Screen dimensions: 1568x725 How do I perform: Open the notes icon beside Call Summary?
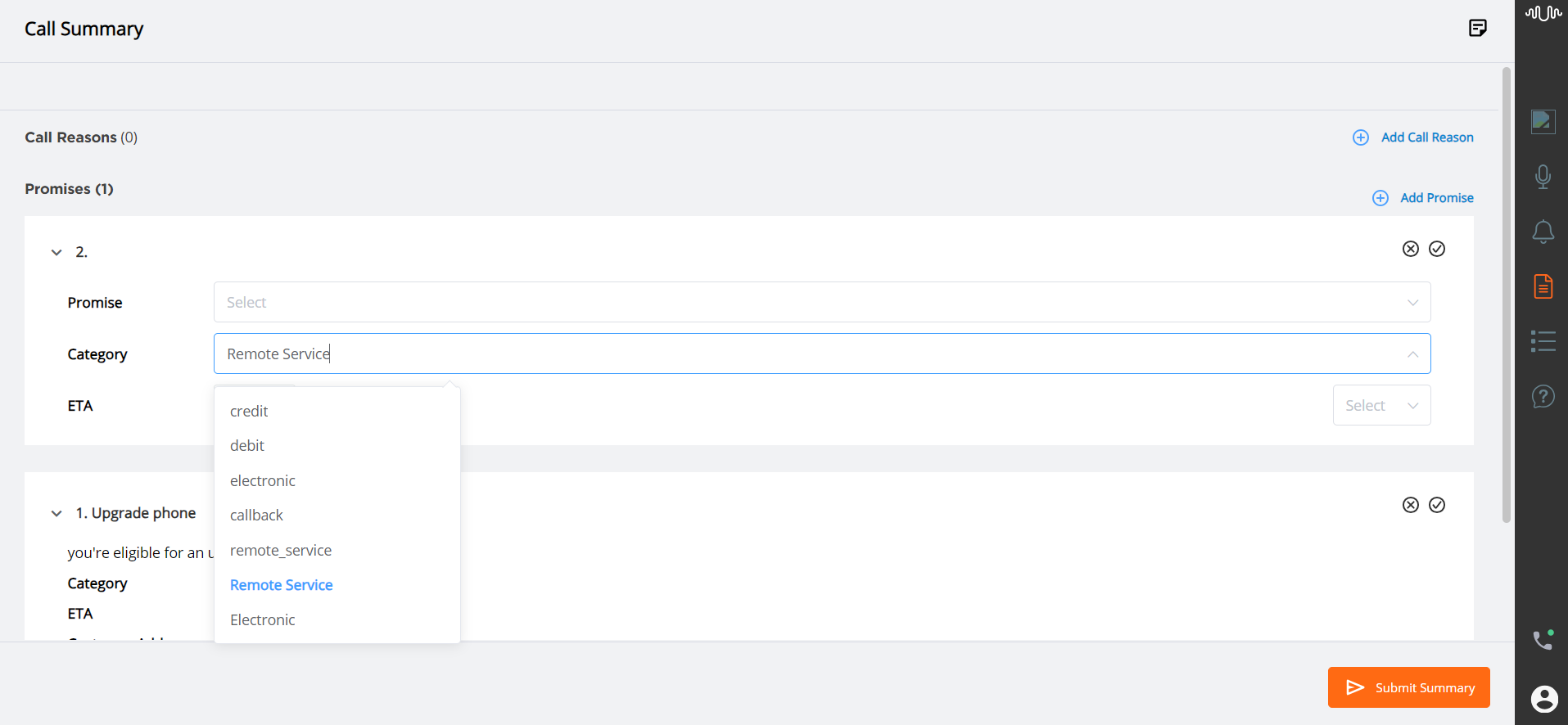(x=1477, y=29)
